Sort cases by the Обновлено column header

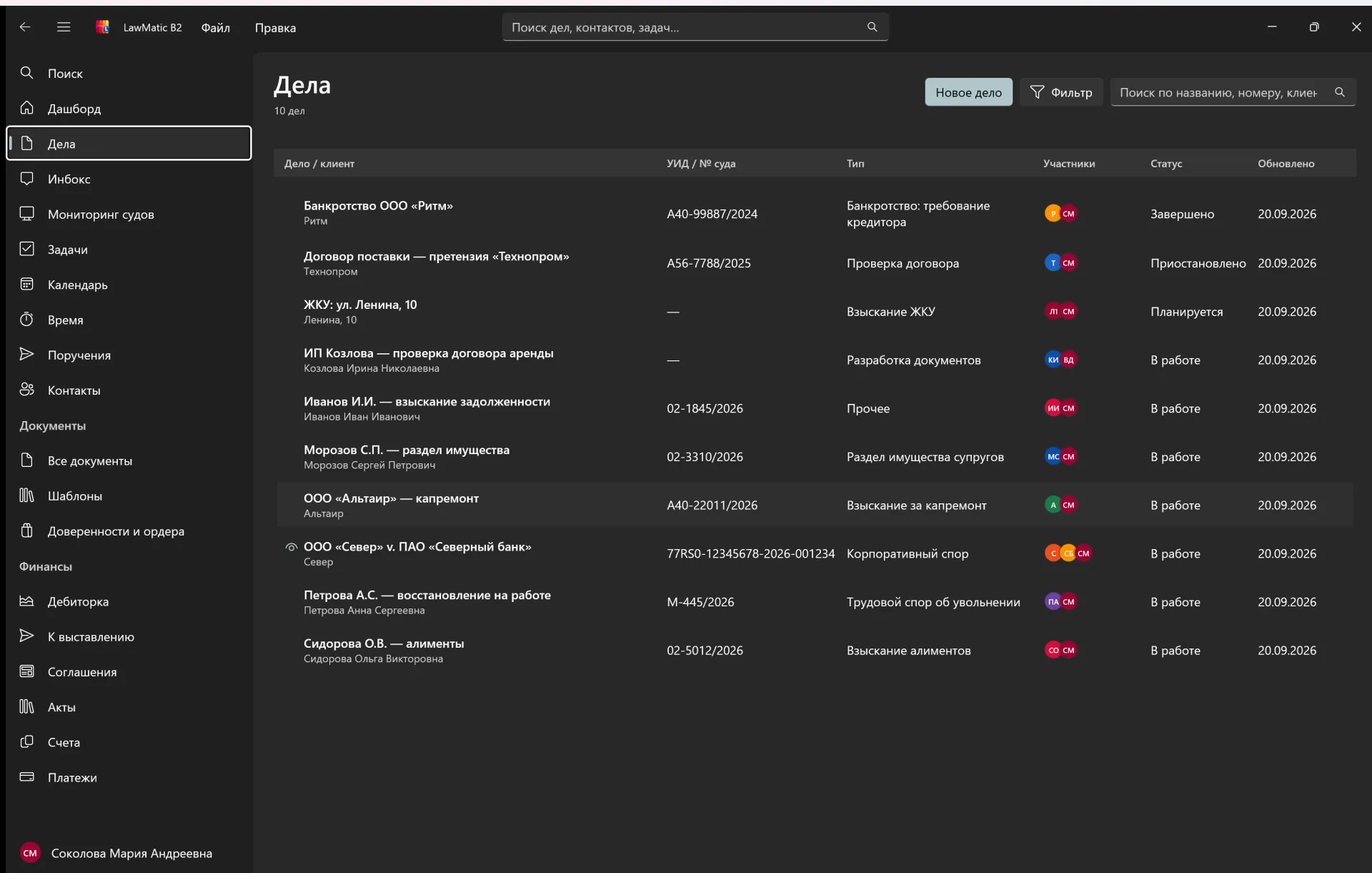click(x=1286, y=164)
